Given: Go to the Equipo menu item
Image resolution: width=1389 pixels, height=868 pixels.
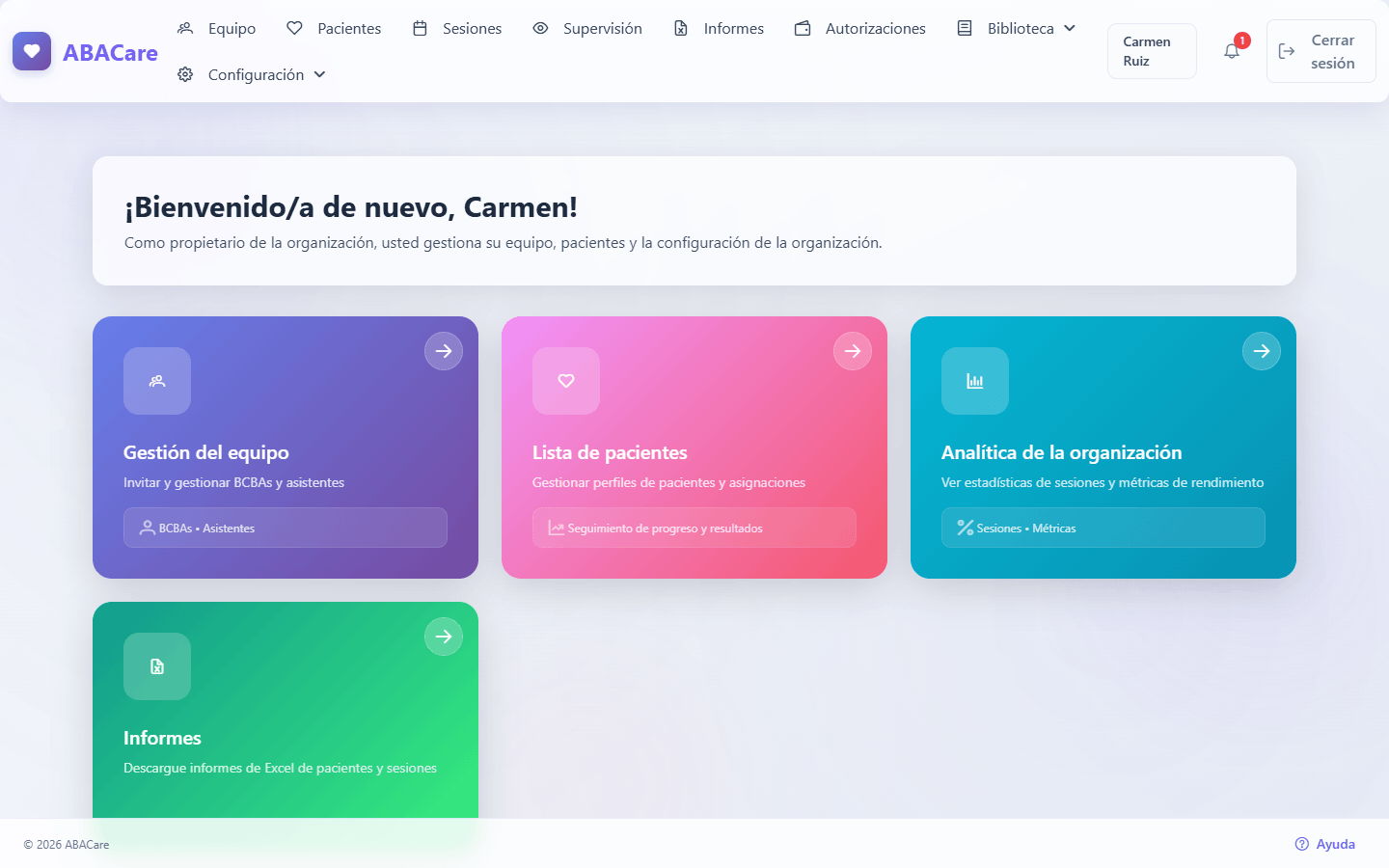Looking at the screenshot, I should tap(217, 28).
